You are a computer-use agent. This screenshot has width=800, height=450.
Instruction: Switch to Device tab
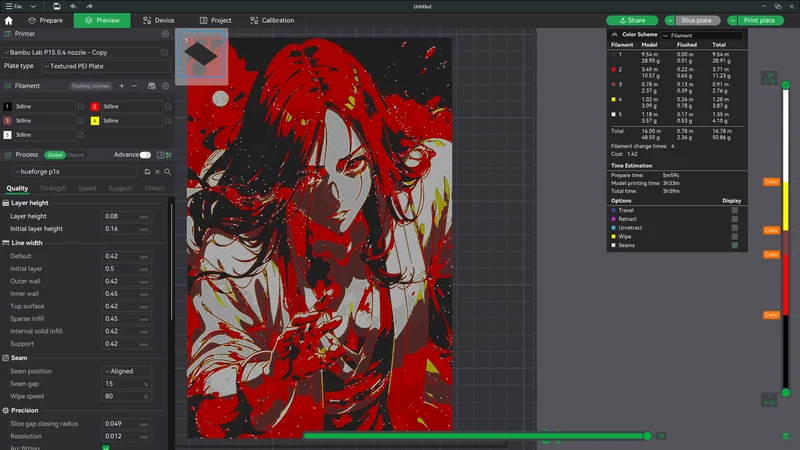point(159,20)
